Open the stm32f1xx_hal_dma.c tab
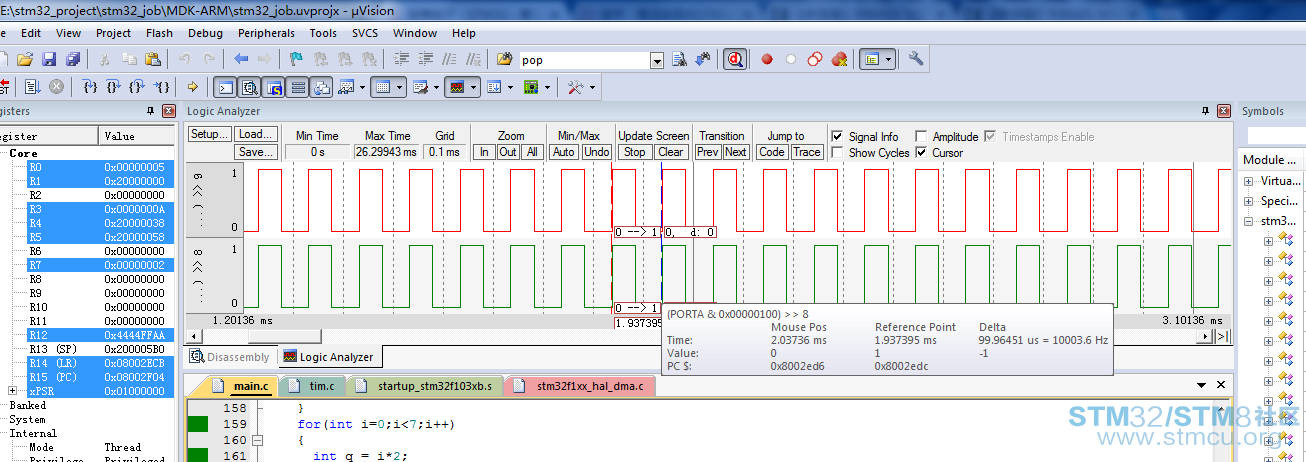This screenshot has height=462, width=1306. pyautogui.click(x=582, y=386)
